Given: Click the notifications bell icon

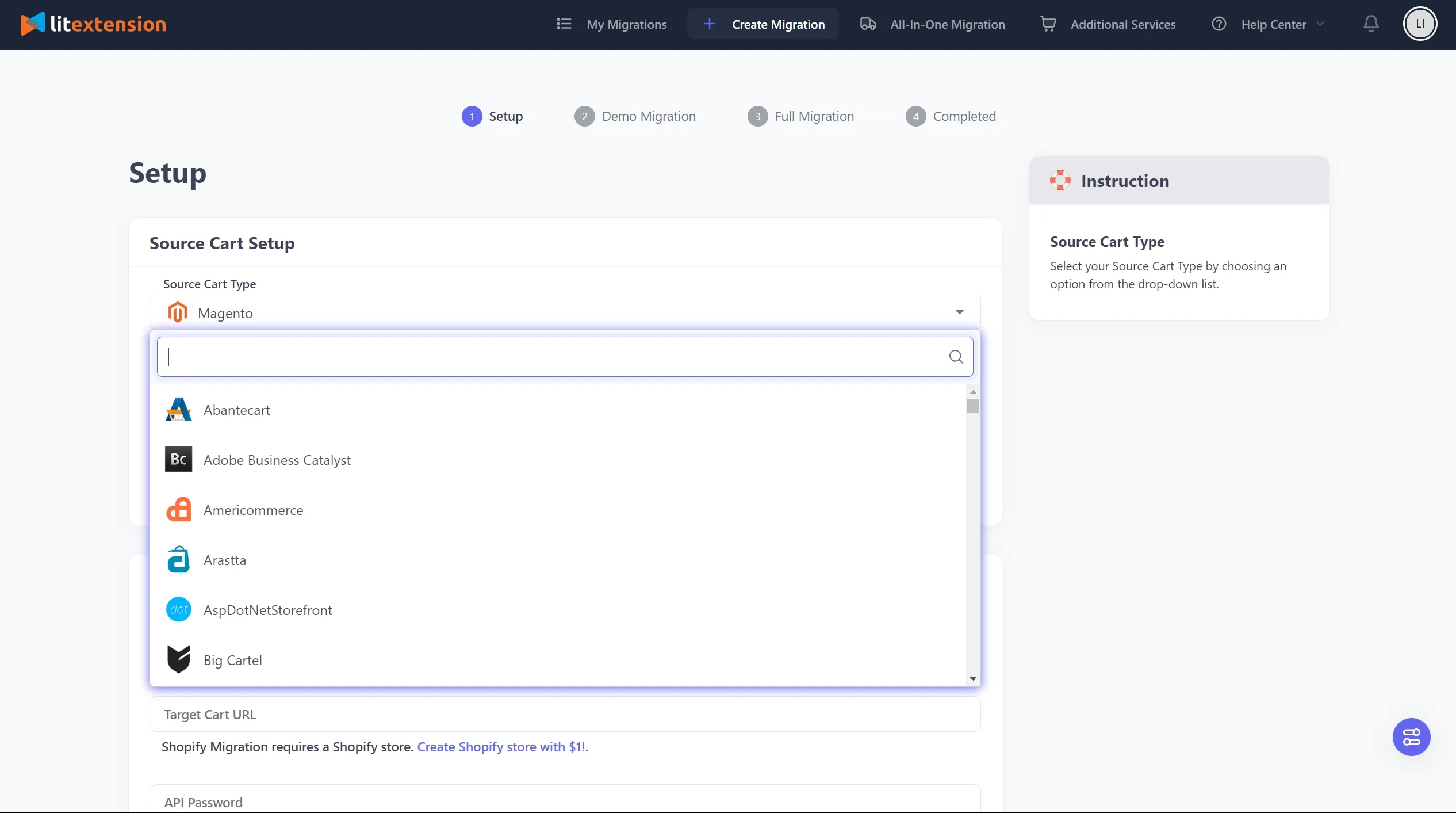Looking at the screenshot, I should tap(1371, 24).
